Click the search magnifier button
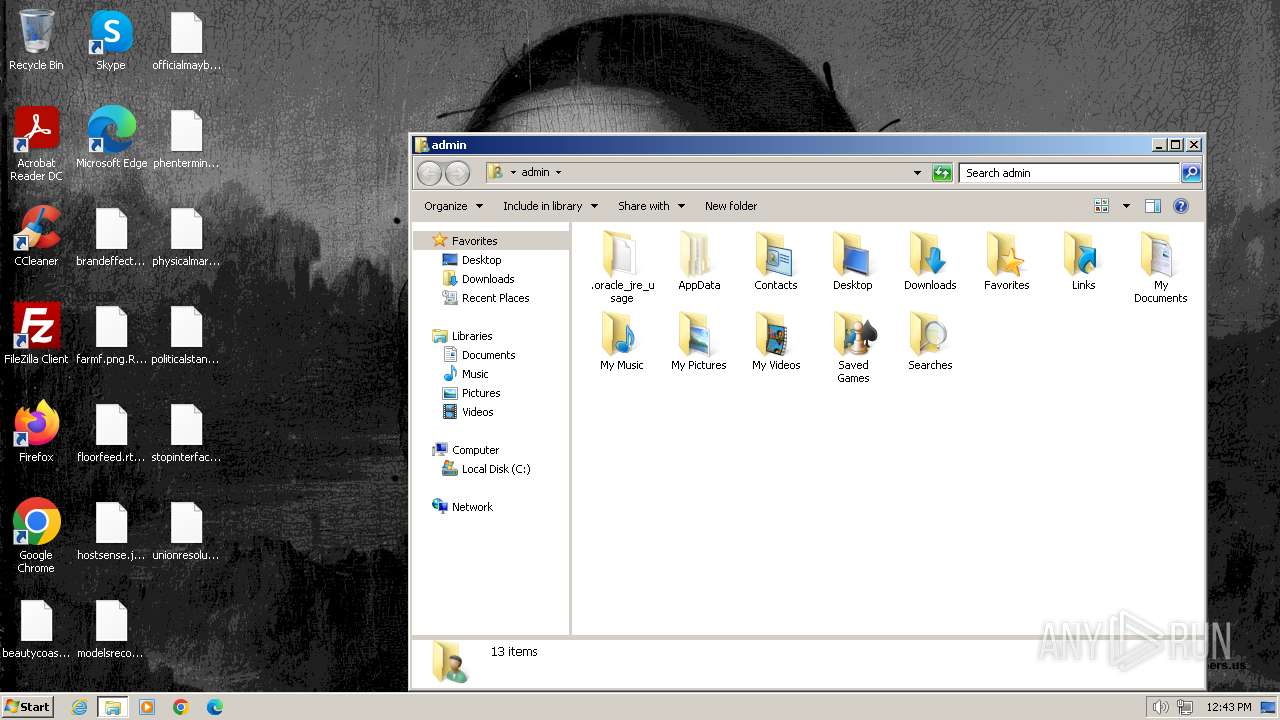 (x=1190, y=173)
